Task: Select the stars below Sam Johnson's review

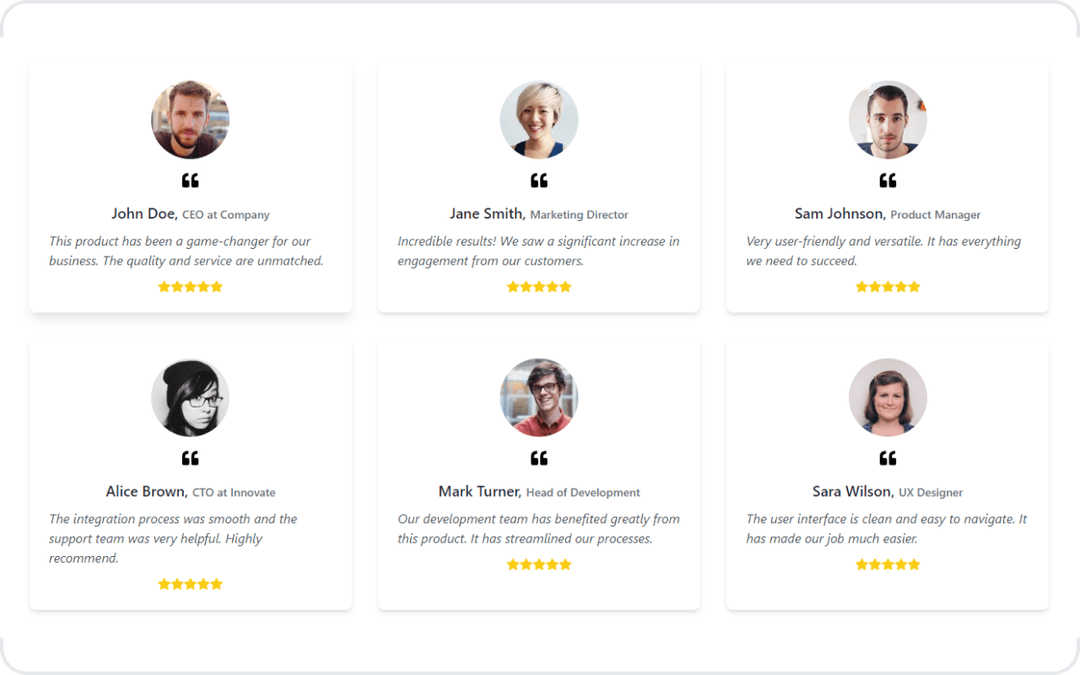Action: pos(887,287)
